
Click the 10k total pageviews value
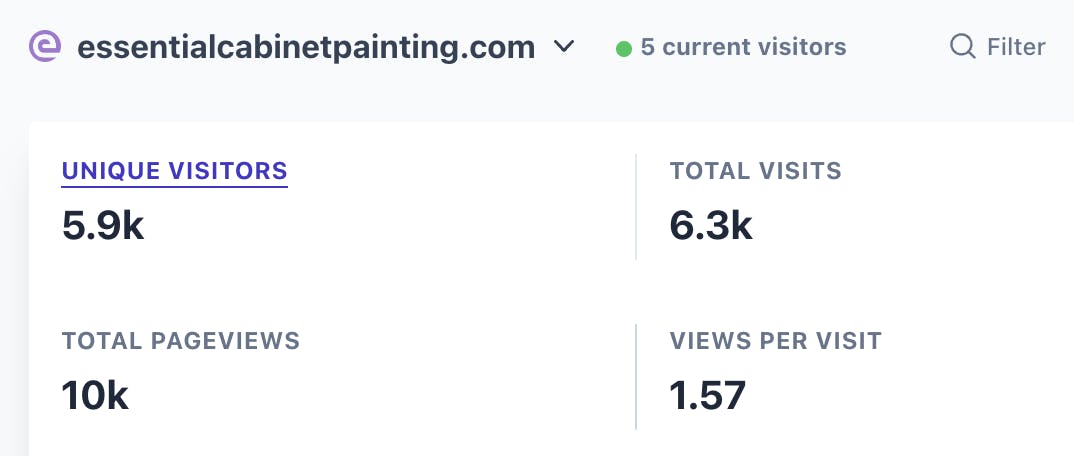(x=95, y=396)
